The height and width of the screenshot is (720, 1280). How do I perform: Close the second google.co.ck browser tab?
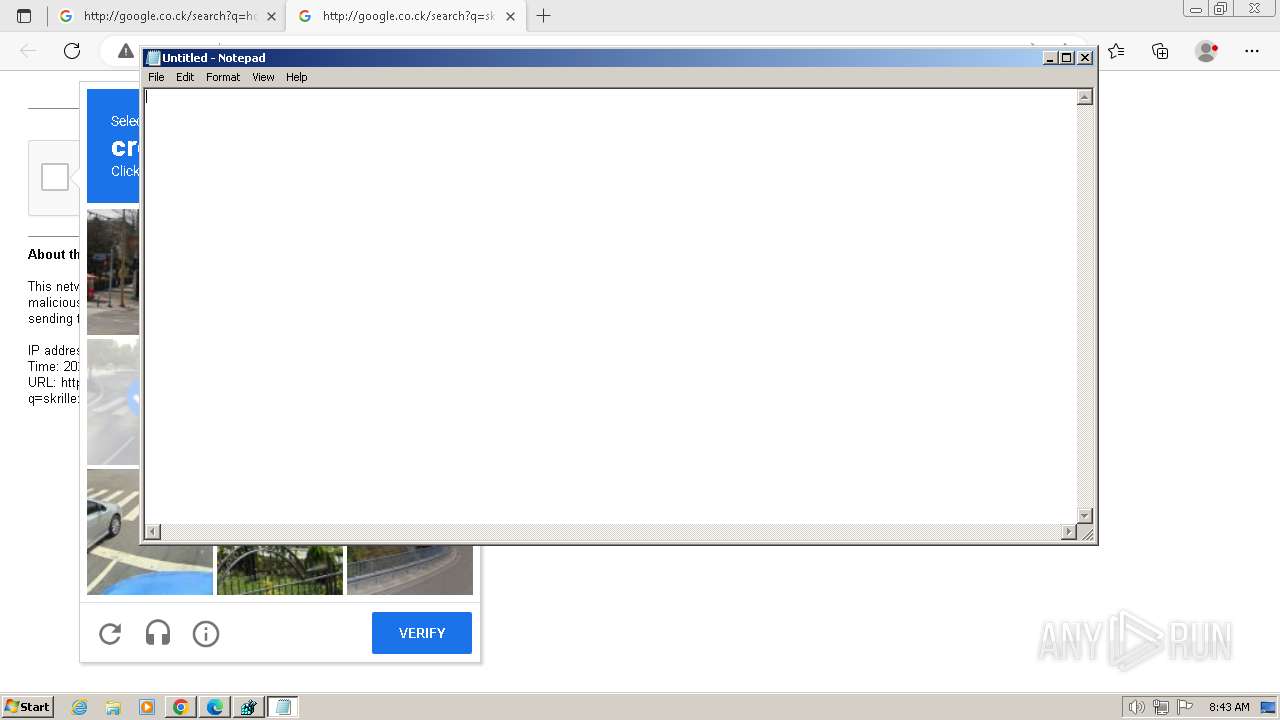tap(510, 16)
